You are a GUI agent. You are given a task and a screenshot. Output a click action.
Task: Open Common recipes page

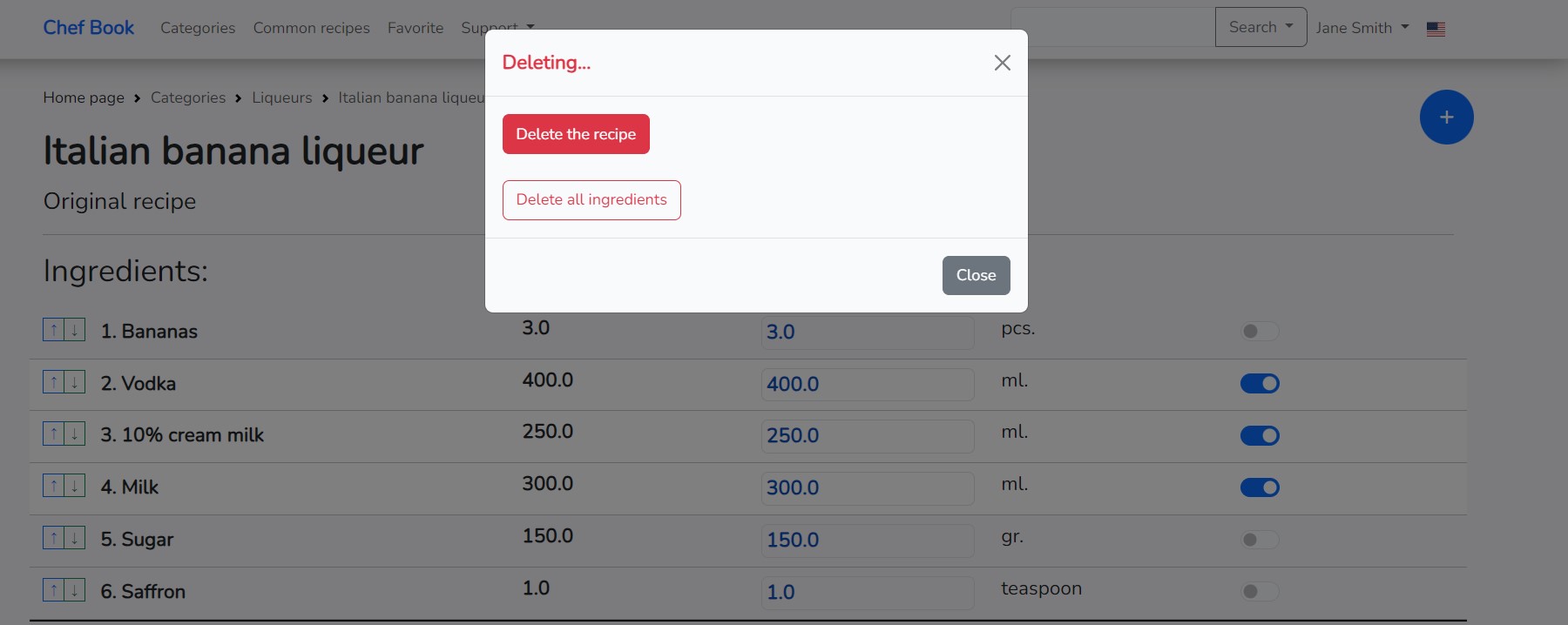(x=311, y=28)
